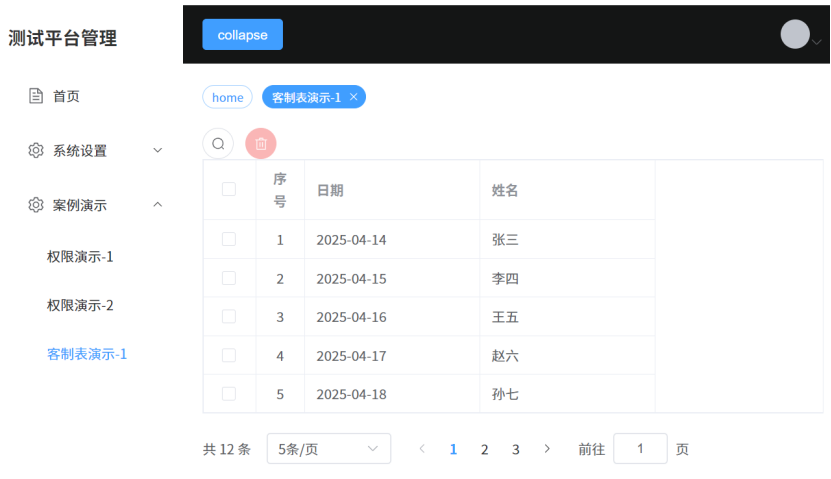The width and height of the screenshot is (831, 479).
Task: Go to page 3
Action: coord(516,449)
